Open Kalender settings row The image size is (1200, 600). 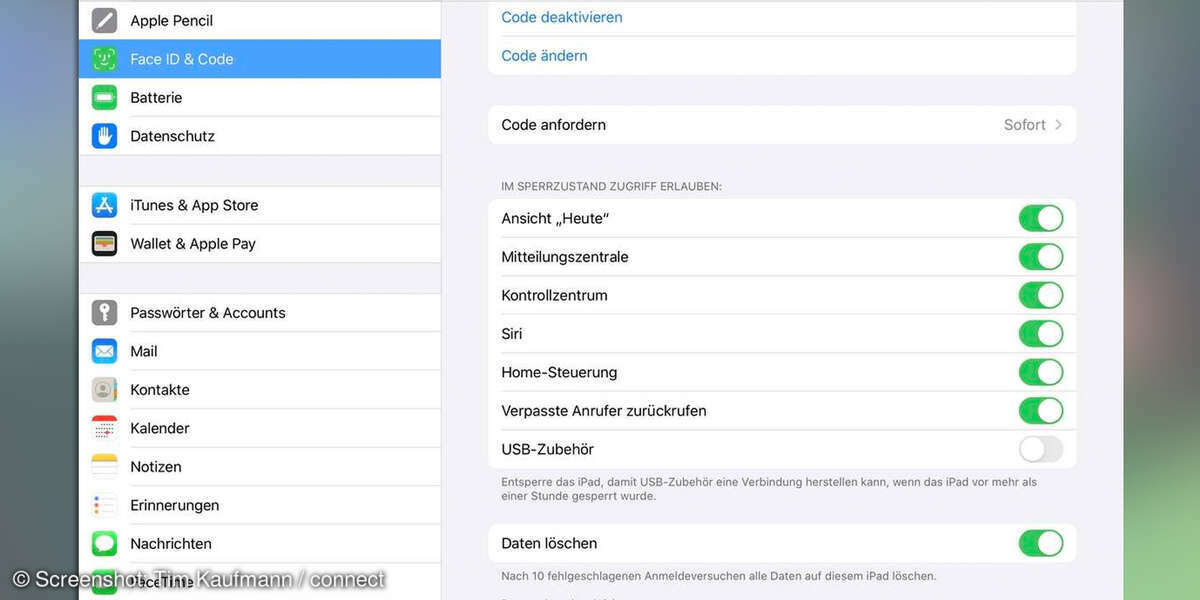click(260, 428)
